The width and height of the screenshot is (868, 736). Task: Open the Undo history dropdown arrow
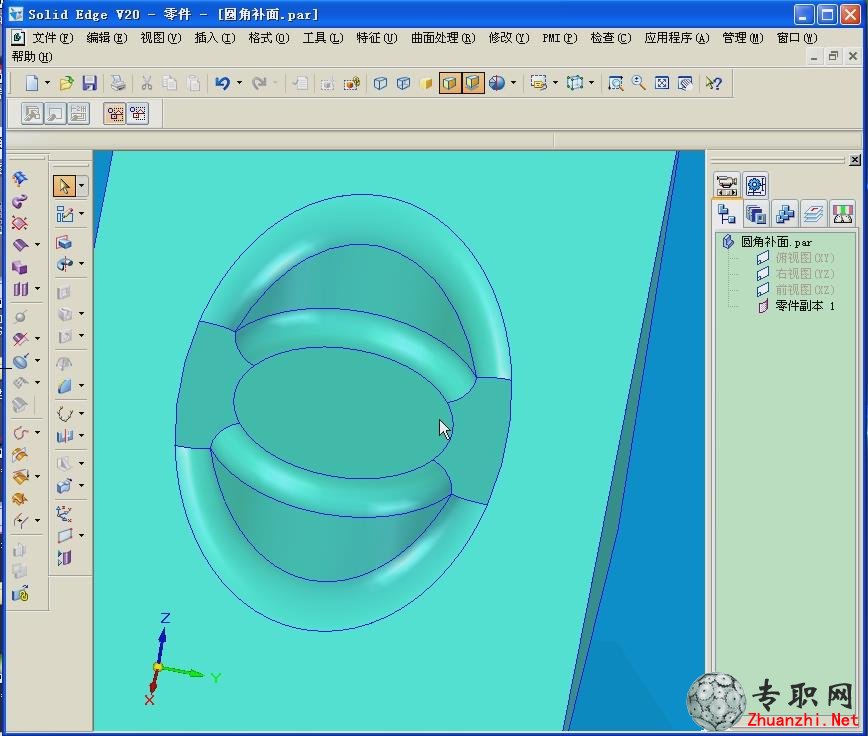(239, 83)
